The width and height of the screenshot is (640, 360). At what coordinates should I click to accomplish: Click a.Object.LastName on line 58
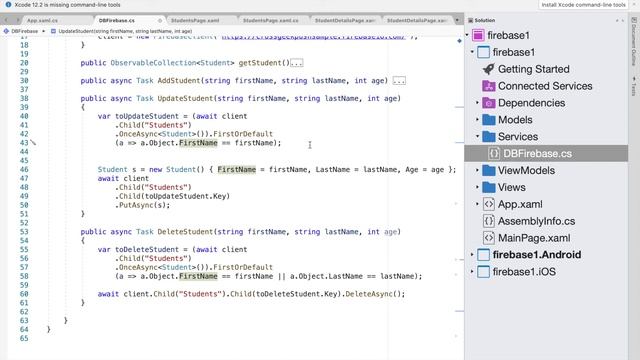[326, 276]
